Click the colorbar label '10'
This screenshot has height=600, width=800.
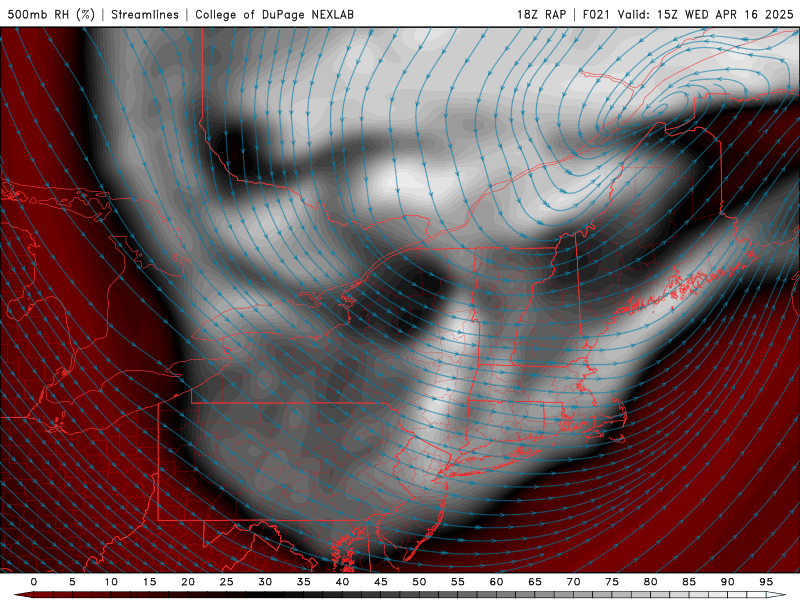click(x=111, y=582)
